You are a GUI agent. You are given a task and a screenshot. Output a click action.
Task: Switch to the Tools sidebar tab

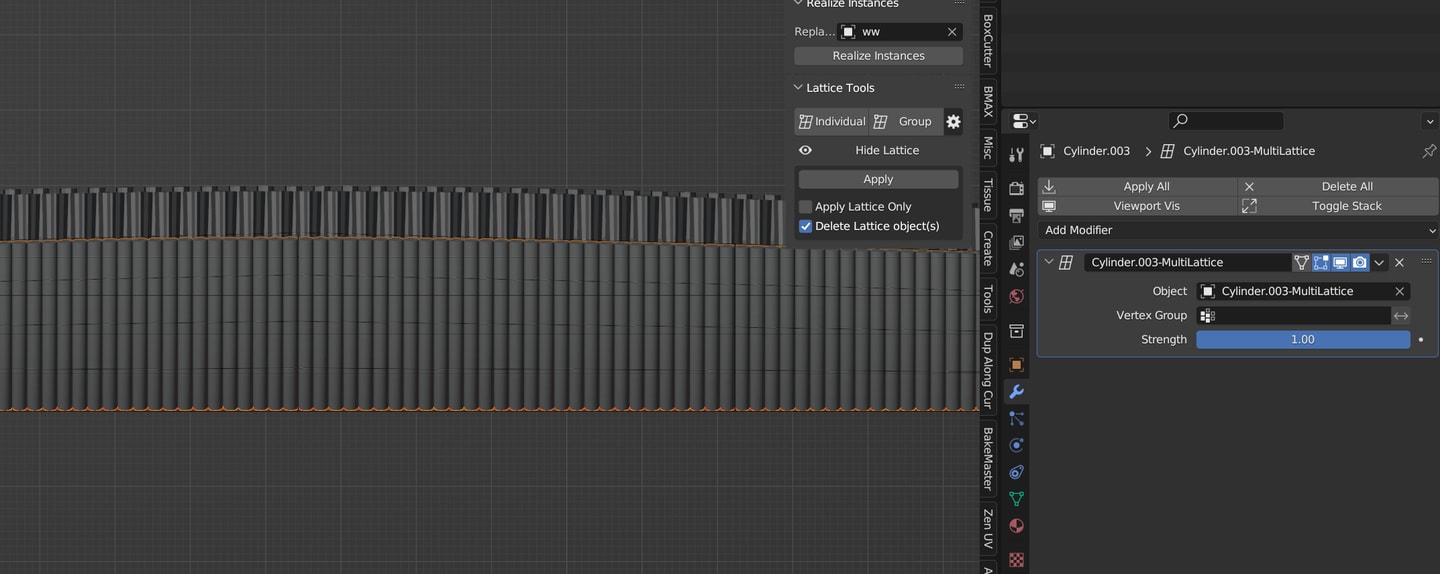coord(988,299)
